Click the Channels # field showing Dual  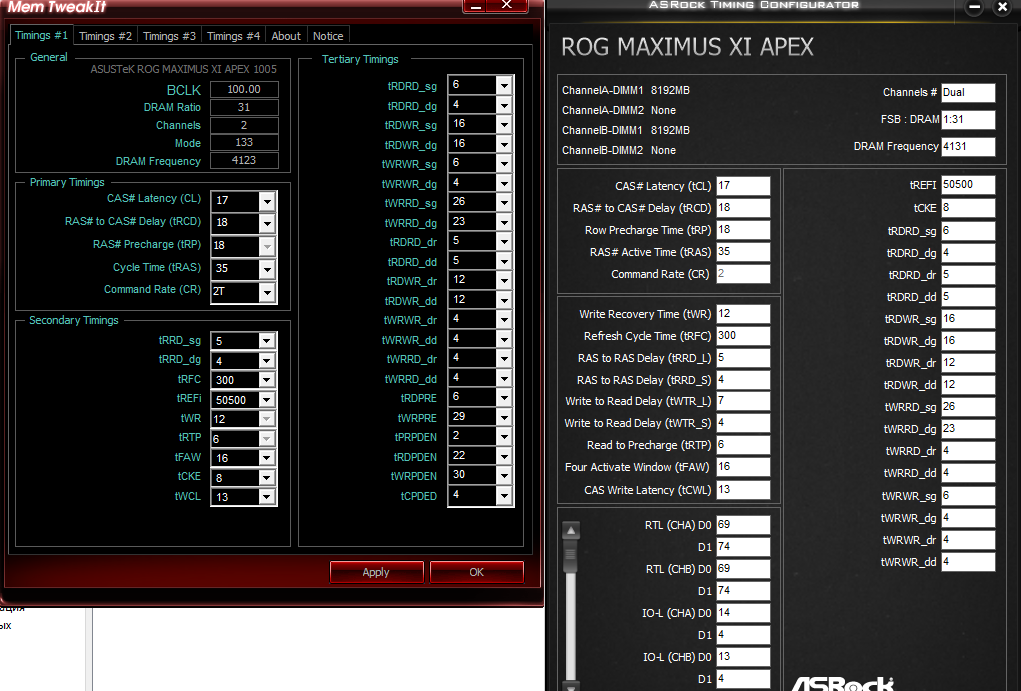pos(968,92)
